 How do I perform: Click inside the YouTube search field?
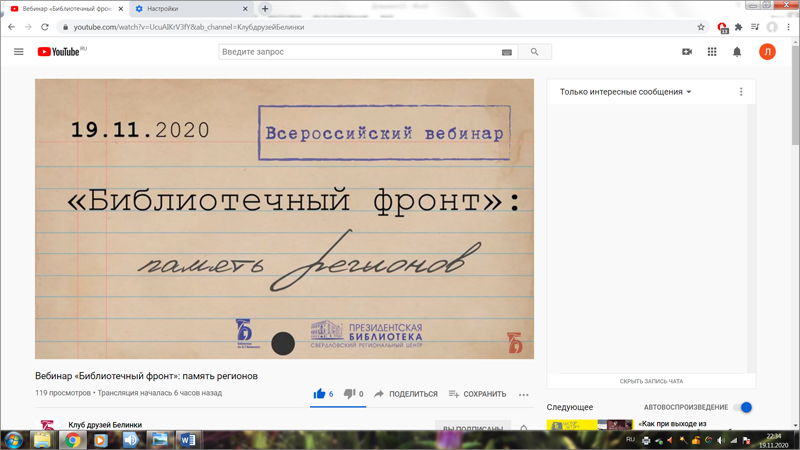point(360,52)
